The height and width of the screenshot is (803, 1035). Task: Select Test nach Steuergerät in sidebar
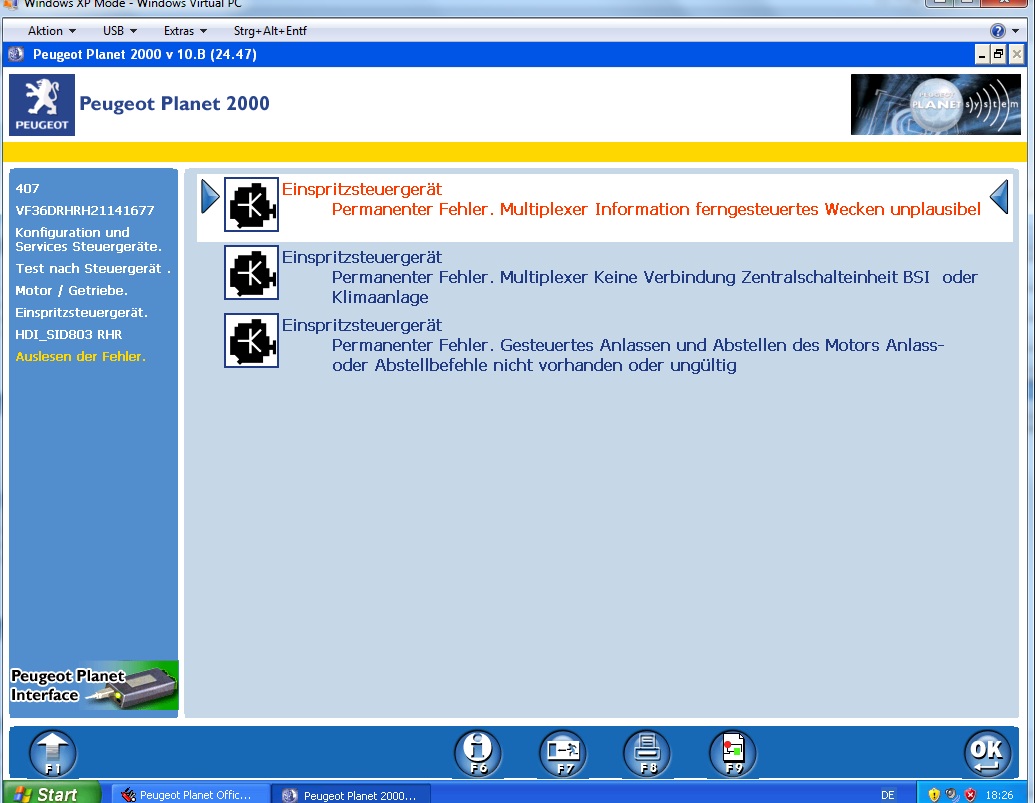(x=93, y=269)
